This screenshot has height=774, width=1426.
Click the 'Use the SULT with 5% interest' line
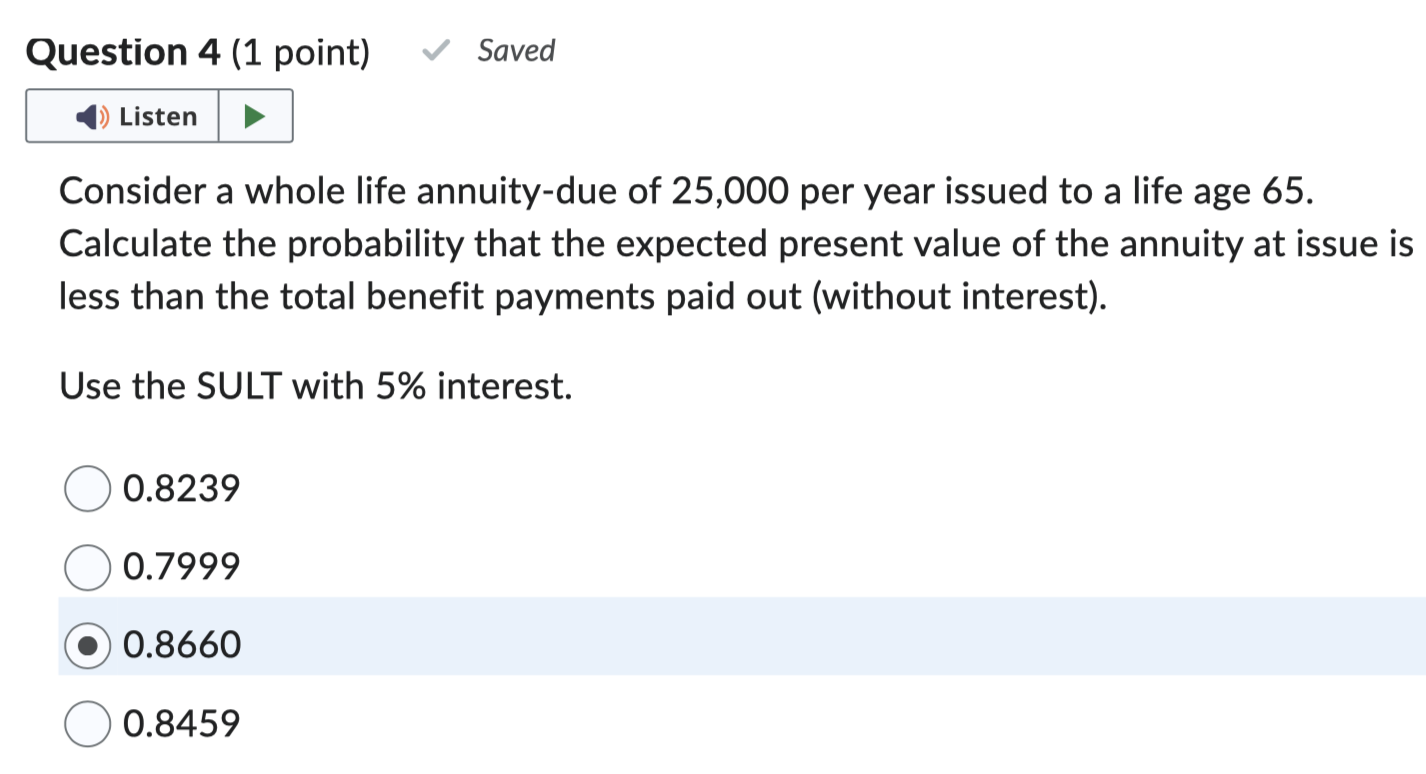[x=316, y=385]
